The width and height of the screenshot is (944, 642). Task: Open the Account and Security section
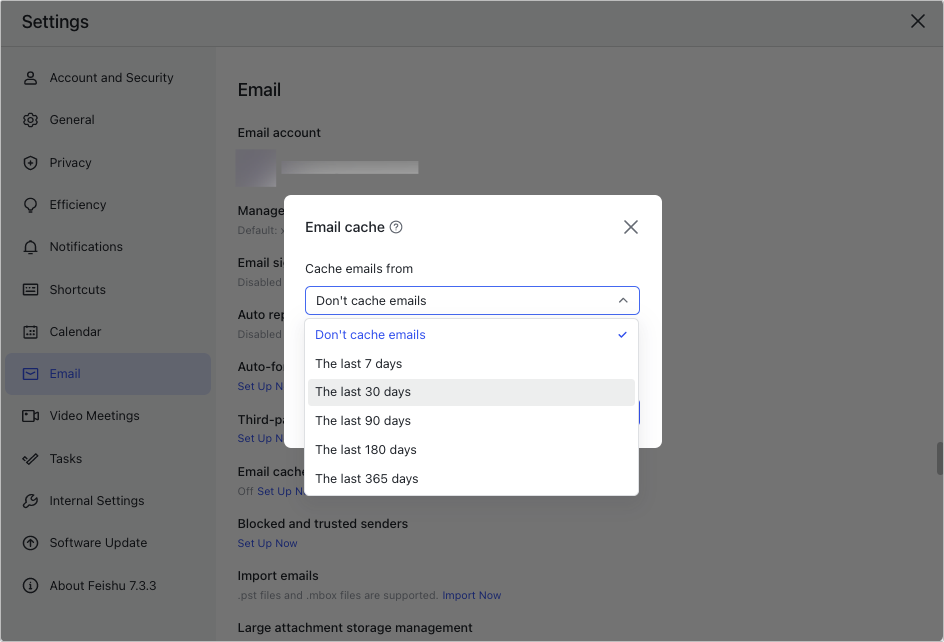30,77
